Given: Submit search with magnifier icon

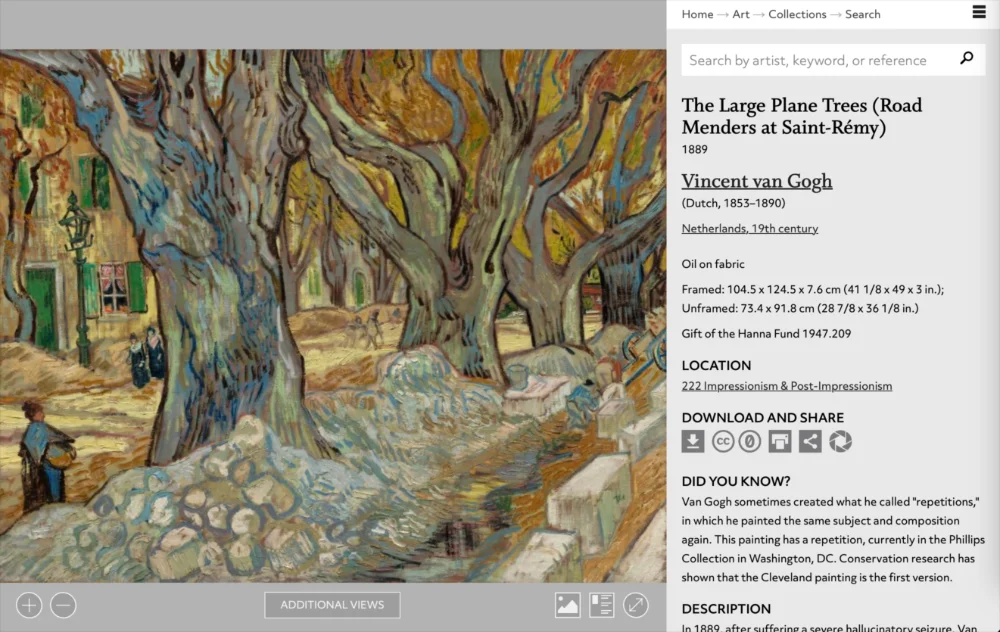Looking at the screenshot, I should tap(967, 59).
